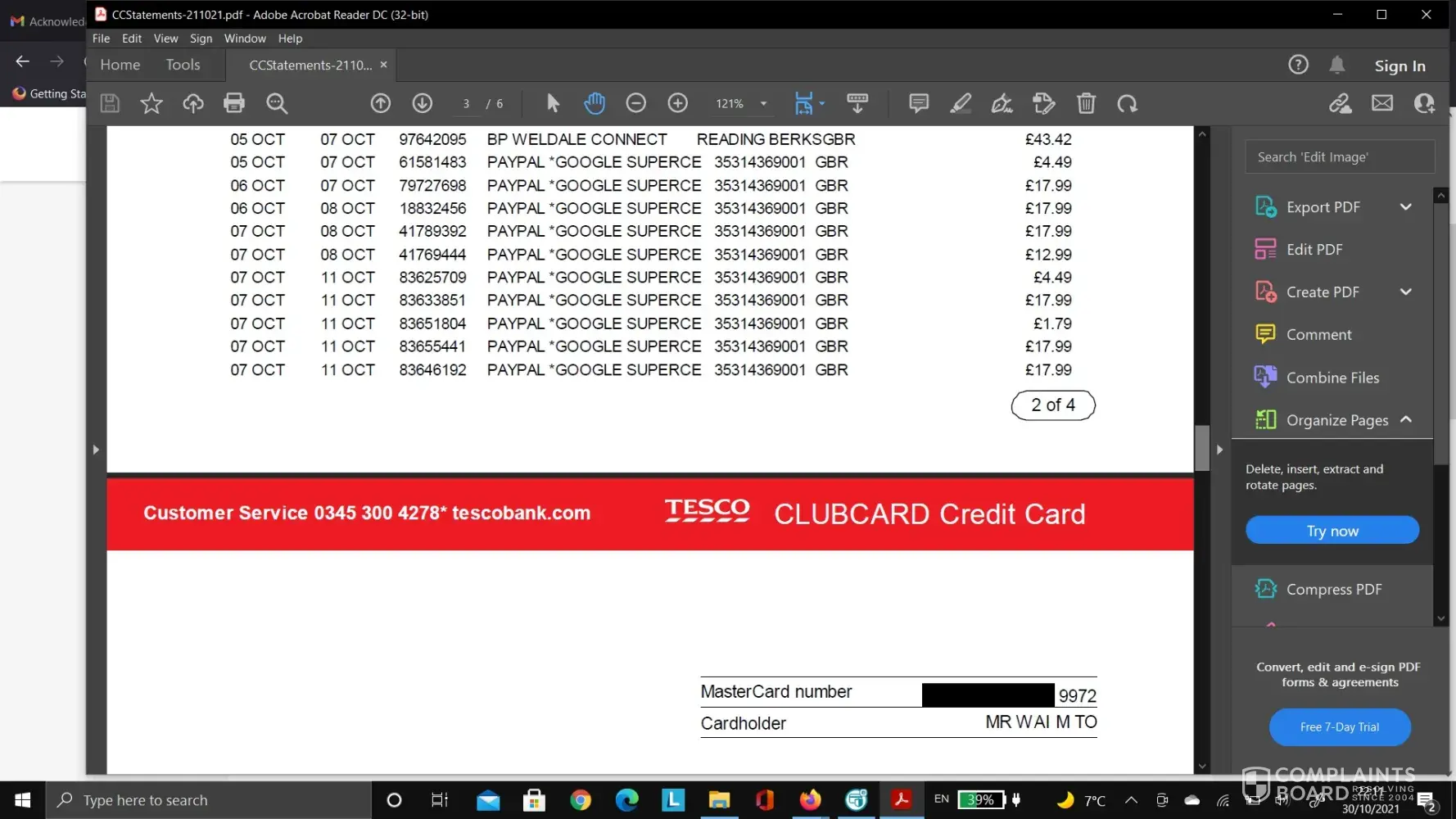
Task: Bookmark the file with the star icon
Action: (x=151, y=103)
